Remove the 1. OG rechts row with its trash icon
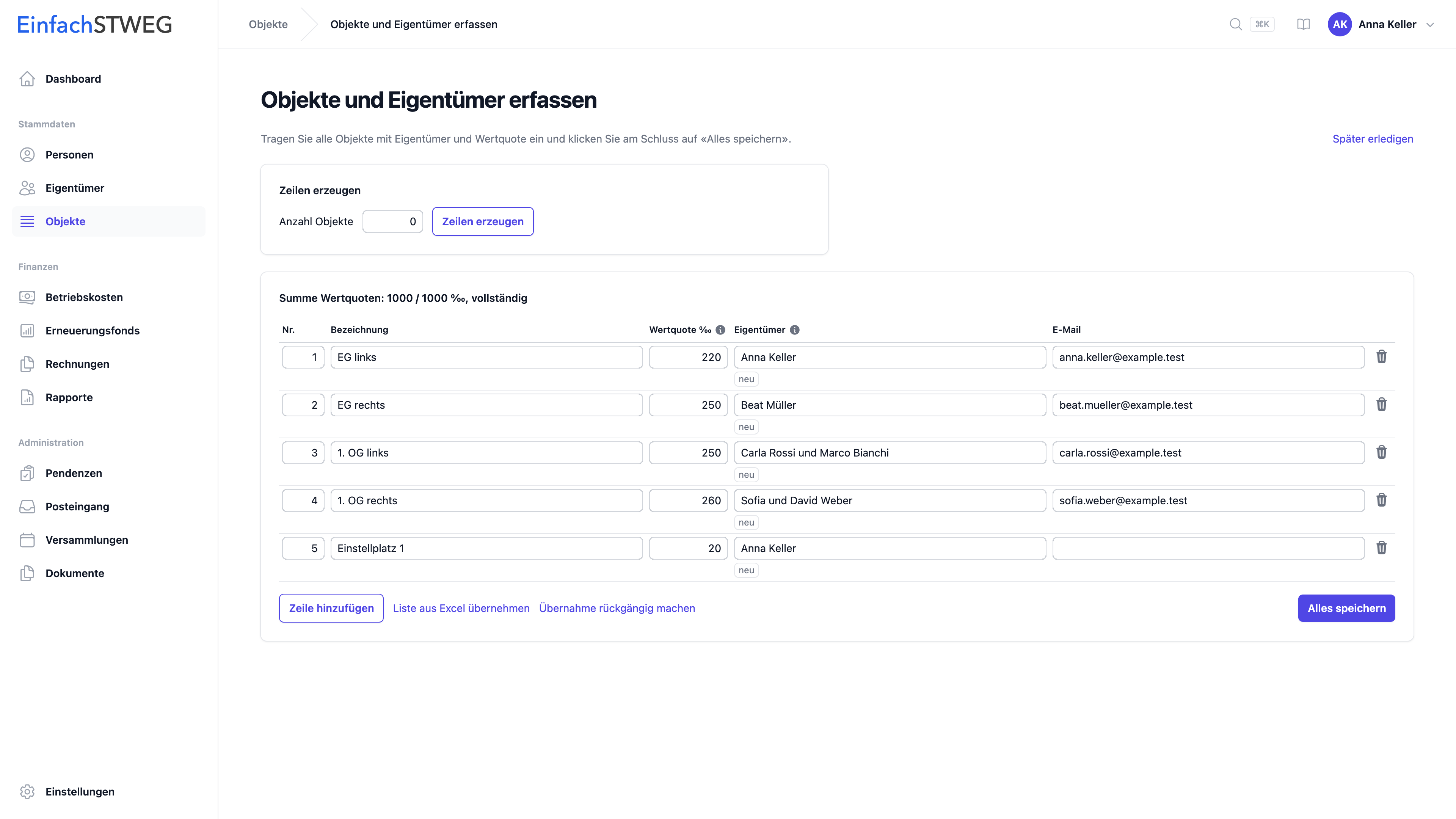The width and height of the screenshot is (1456, 819). click(x=1381, y=500)
